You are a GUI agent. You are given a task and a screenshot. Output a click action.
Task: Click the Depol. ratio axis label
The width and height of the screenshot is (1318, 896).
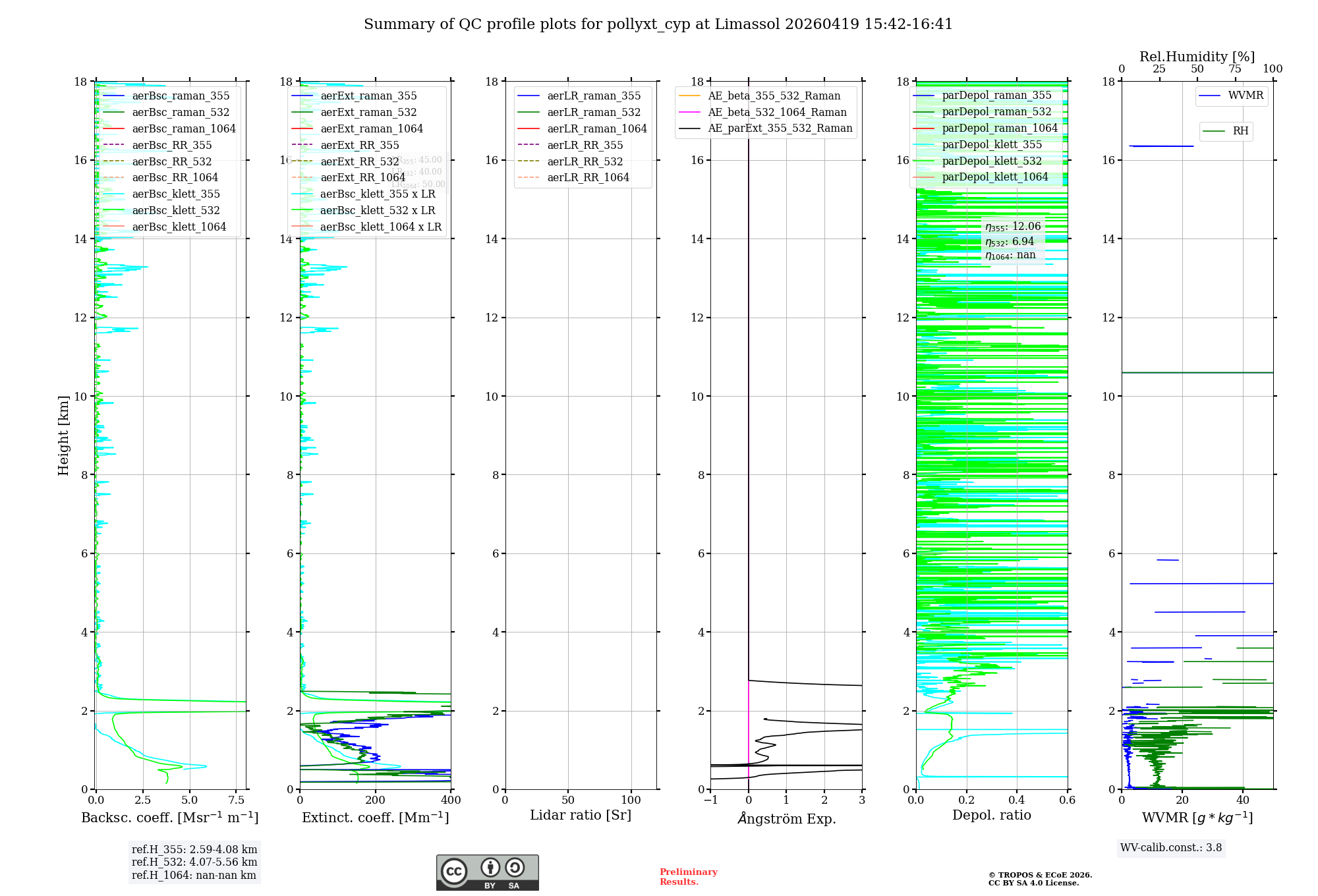991,816
